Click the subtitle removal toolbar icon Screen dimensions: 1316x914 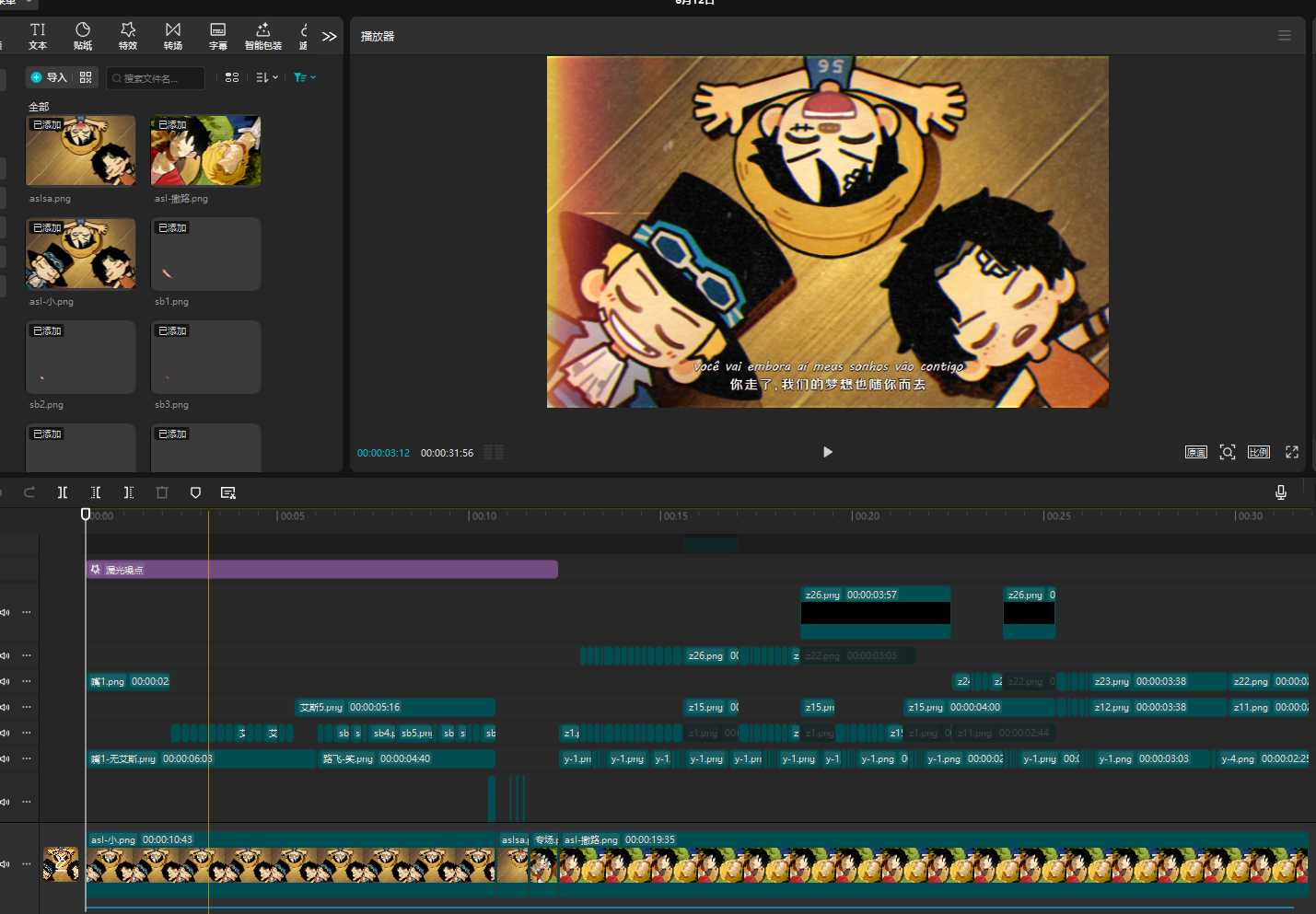click(x=228, y=492)
